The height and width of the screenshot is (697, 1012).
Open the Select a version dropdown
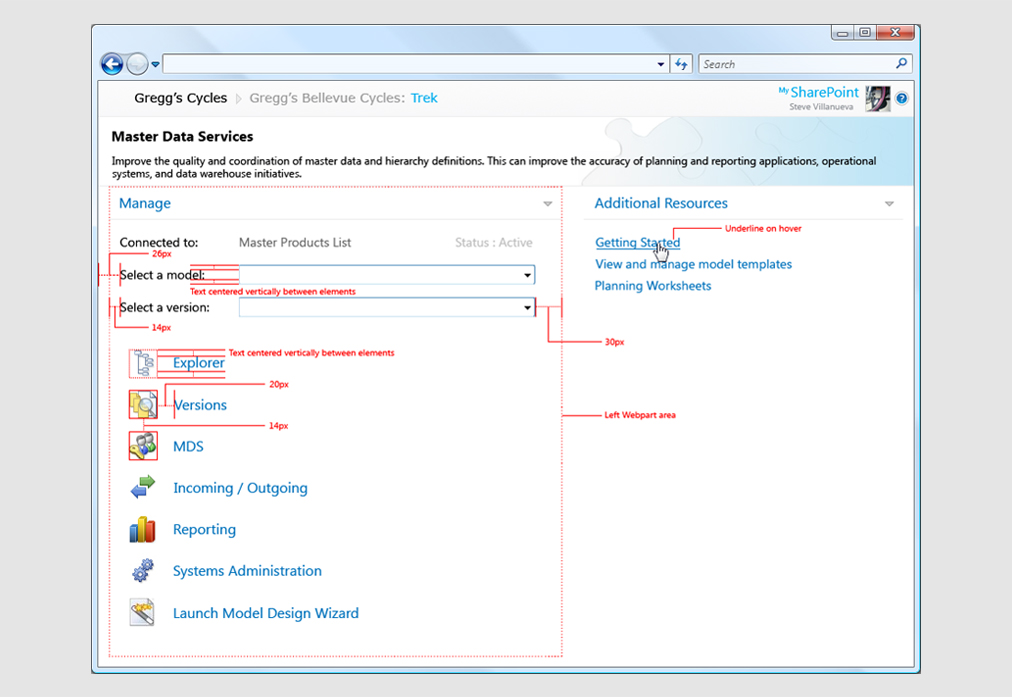click(x=527, y=308)
